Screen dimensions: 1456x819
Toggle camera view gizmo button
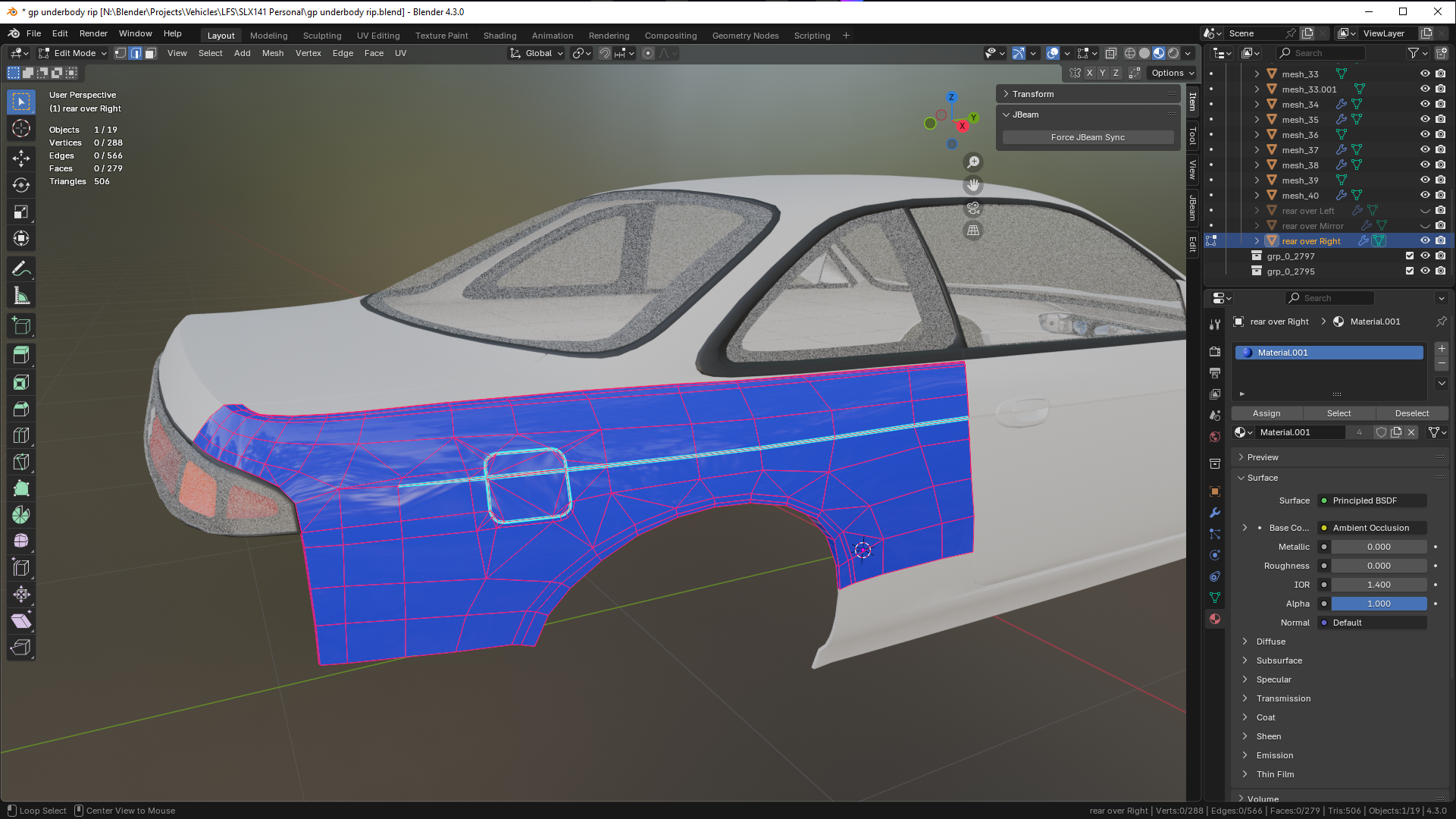973,208
